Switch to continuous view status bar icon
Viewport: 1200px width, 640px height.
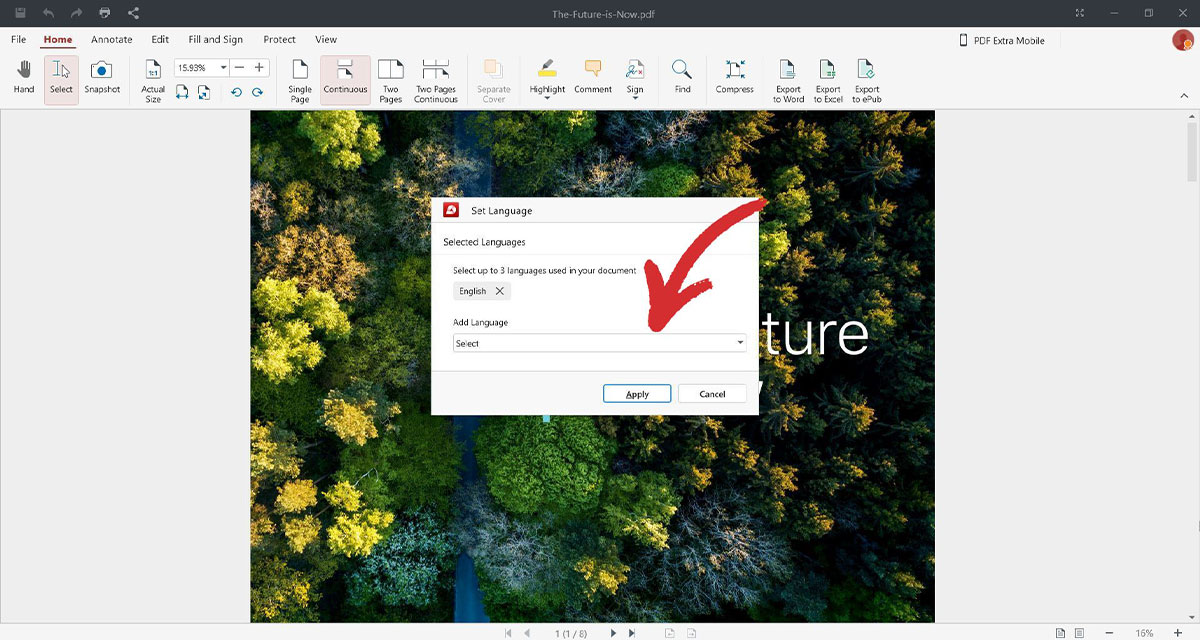click(1080, 633)
